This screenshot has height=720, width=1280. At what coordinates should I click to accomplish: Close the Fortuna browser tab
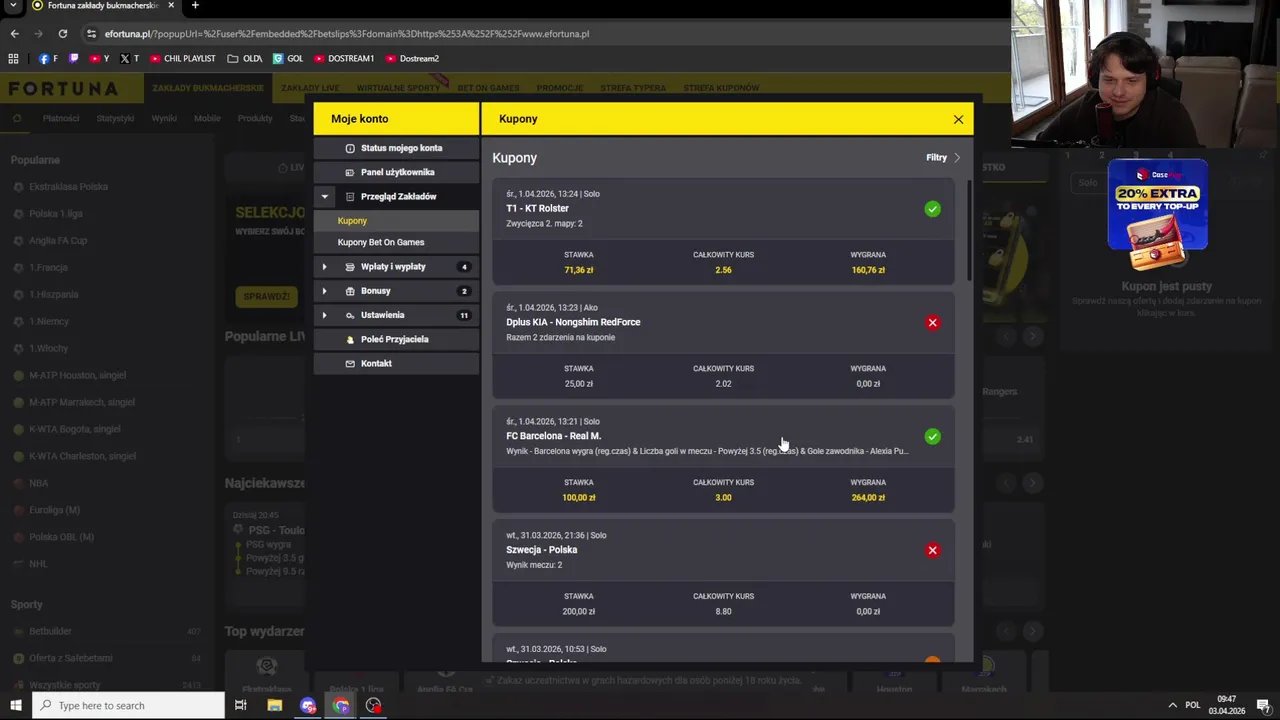[170, 6]
